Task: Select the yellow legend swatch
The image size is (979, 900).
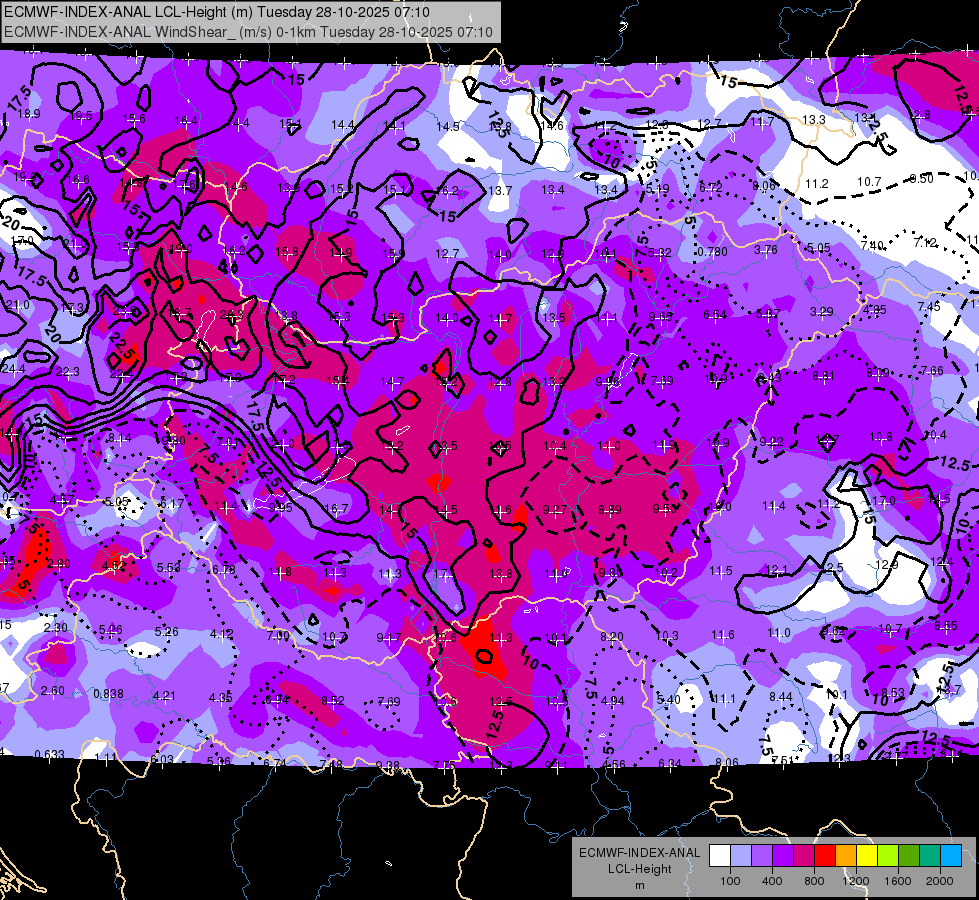Action: [x=867, y=856]
